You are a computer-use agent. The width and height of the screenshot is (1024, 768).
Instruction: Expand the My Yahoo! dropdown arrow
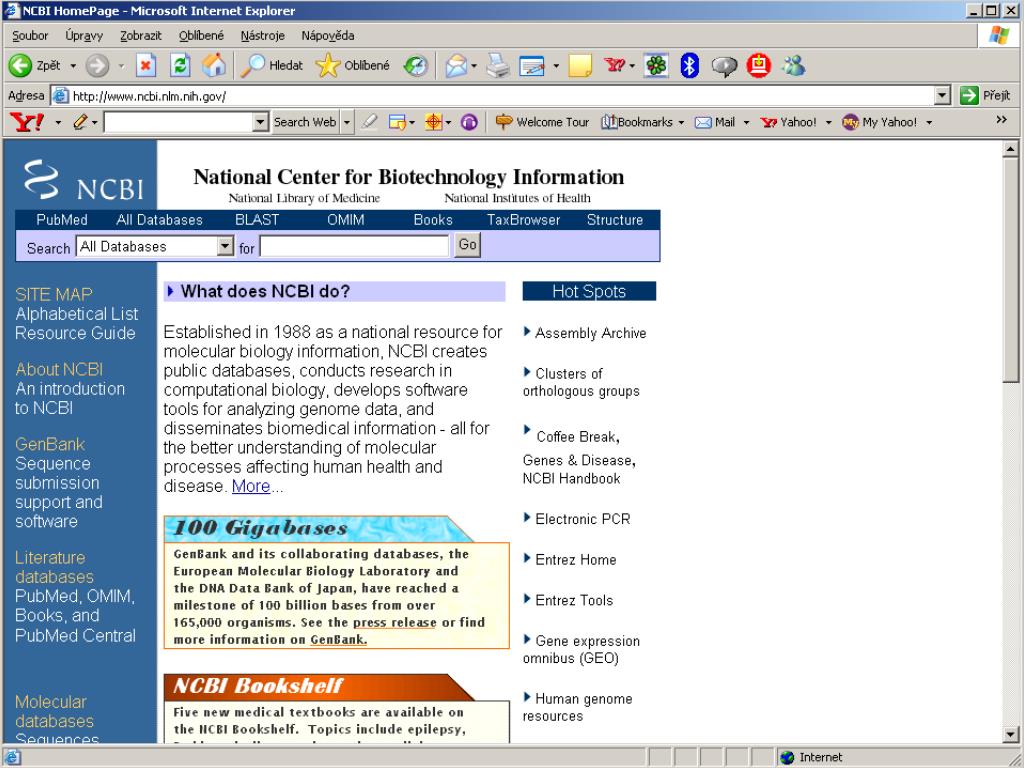tap(929, 122)
